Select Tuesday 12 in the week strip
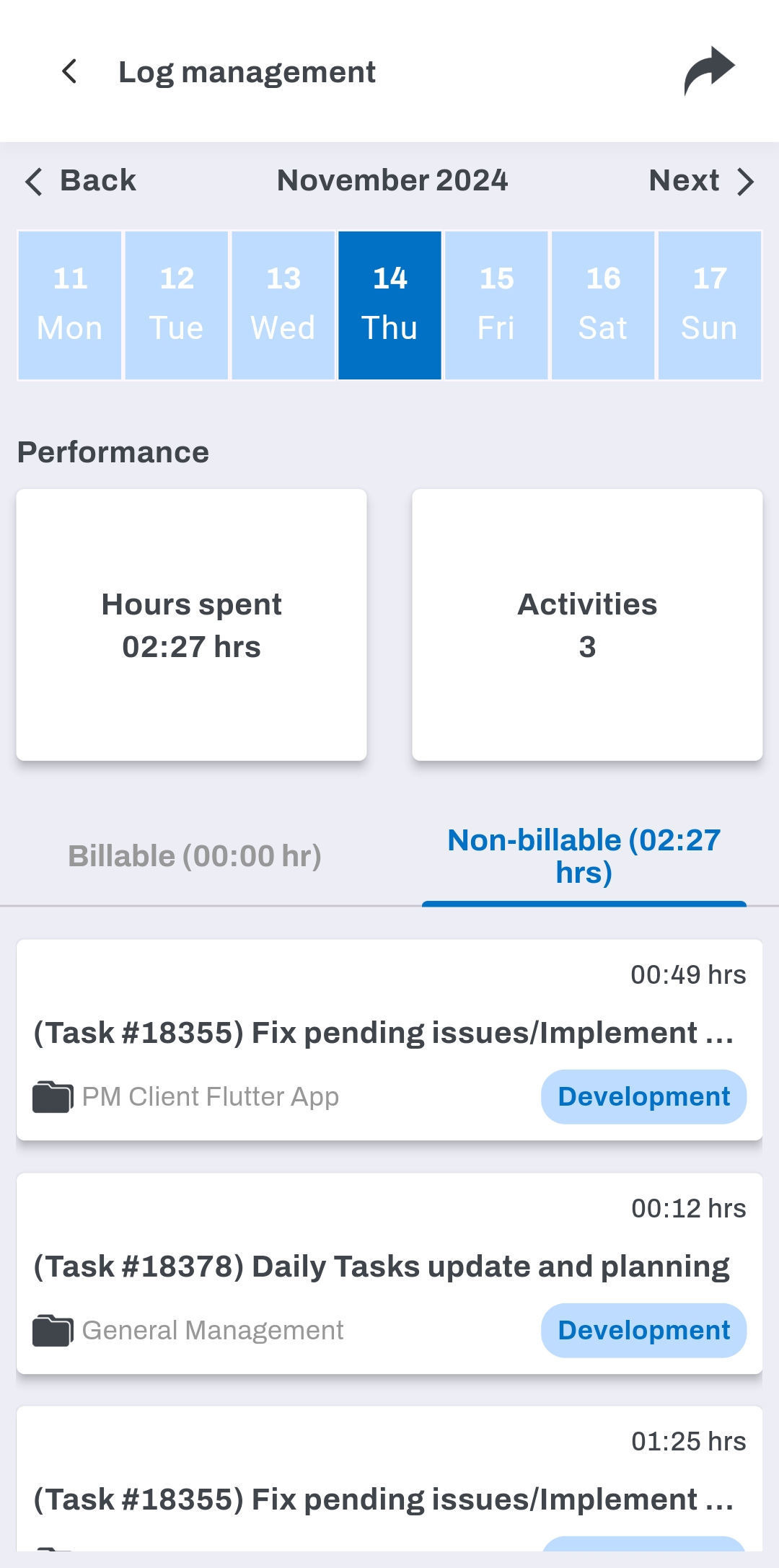This screenshot has height=1568, width=779. point(177,305)
